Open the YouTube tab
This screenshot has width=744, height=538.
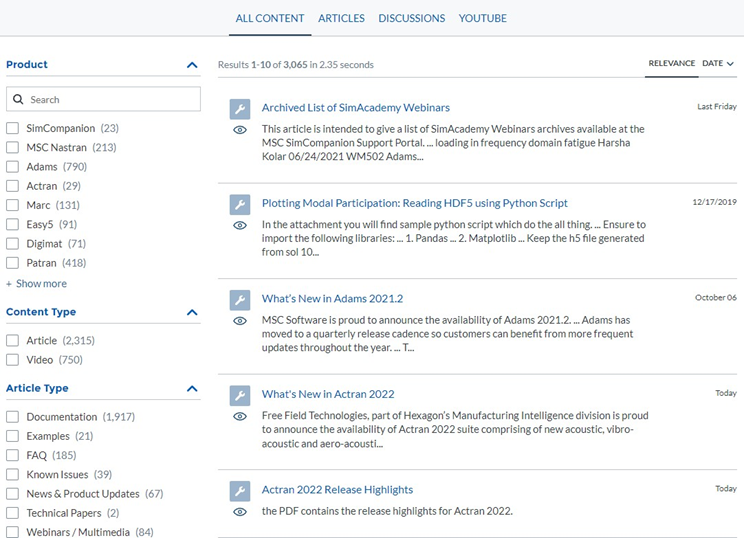(x=482, y=18)
